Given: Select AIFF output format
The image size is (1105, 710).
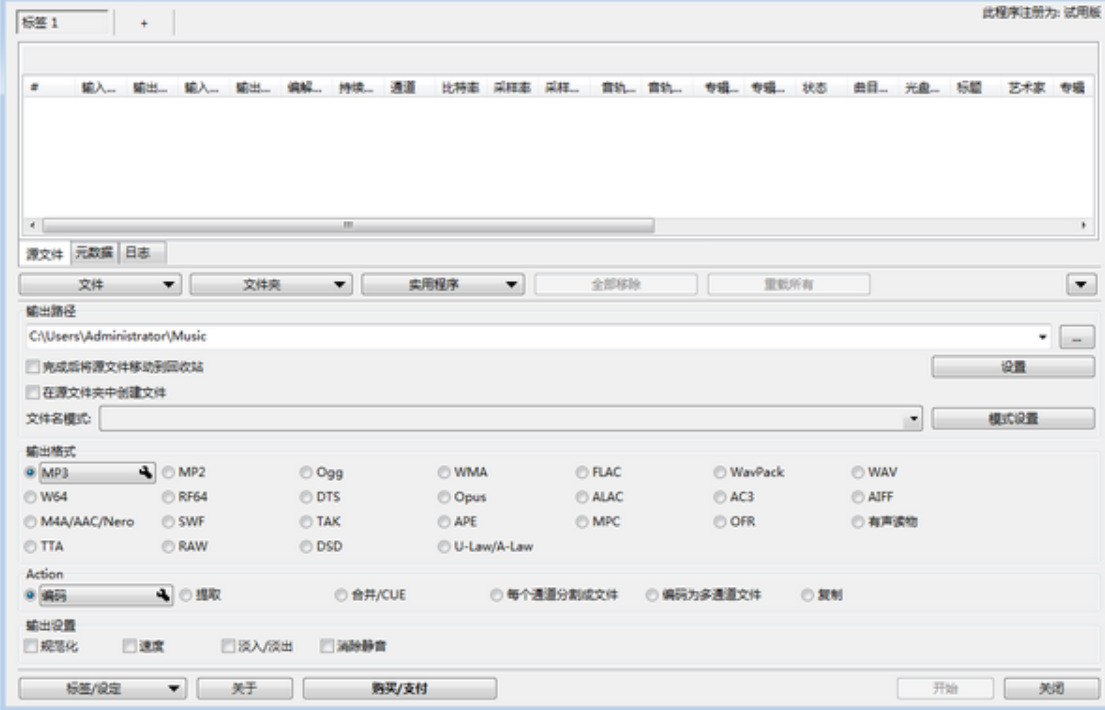Looking at the screenshot, I should [858, 497].
